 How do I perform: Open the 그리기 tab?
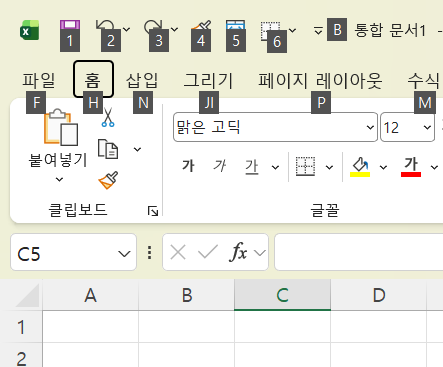point(208,80)
